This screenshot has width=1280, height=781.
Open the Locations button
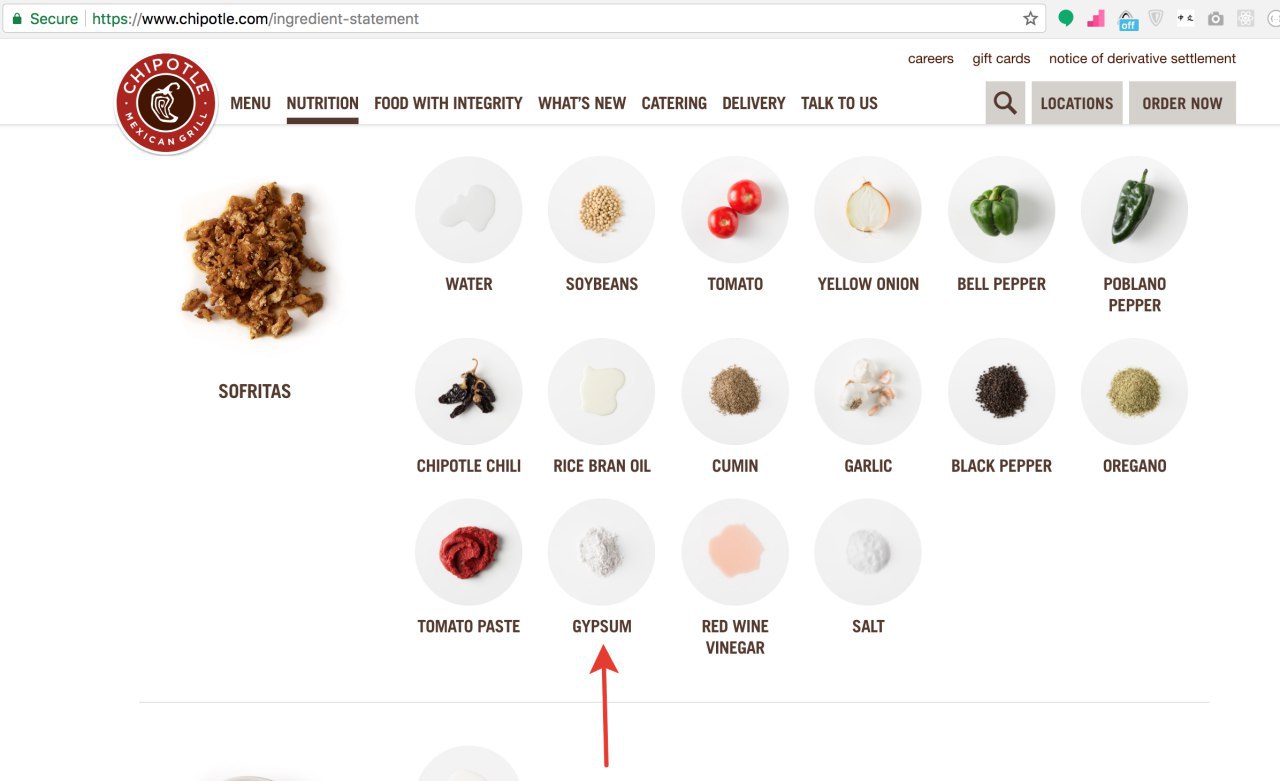(x=1077, y=103)
